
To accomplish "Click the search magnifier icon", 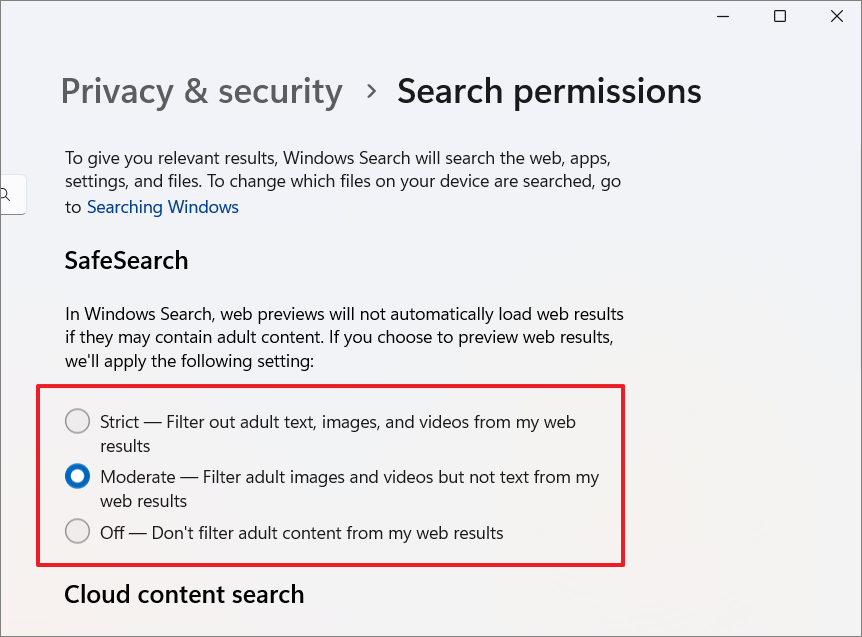I will [5, 194].
